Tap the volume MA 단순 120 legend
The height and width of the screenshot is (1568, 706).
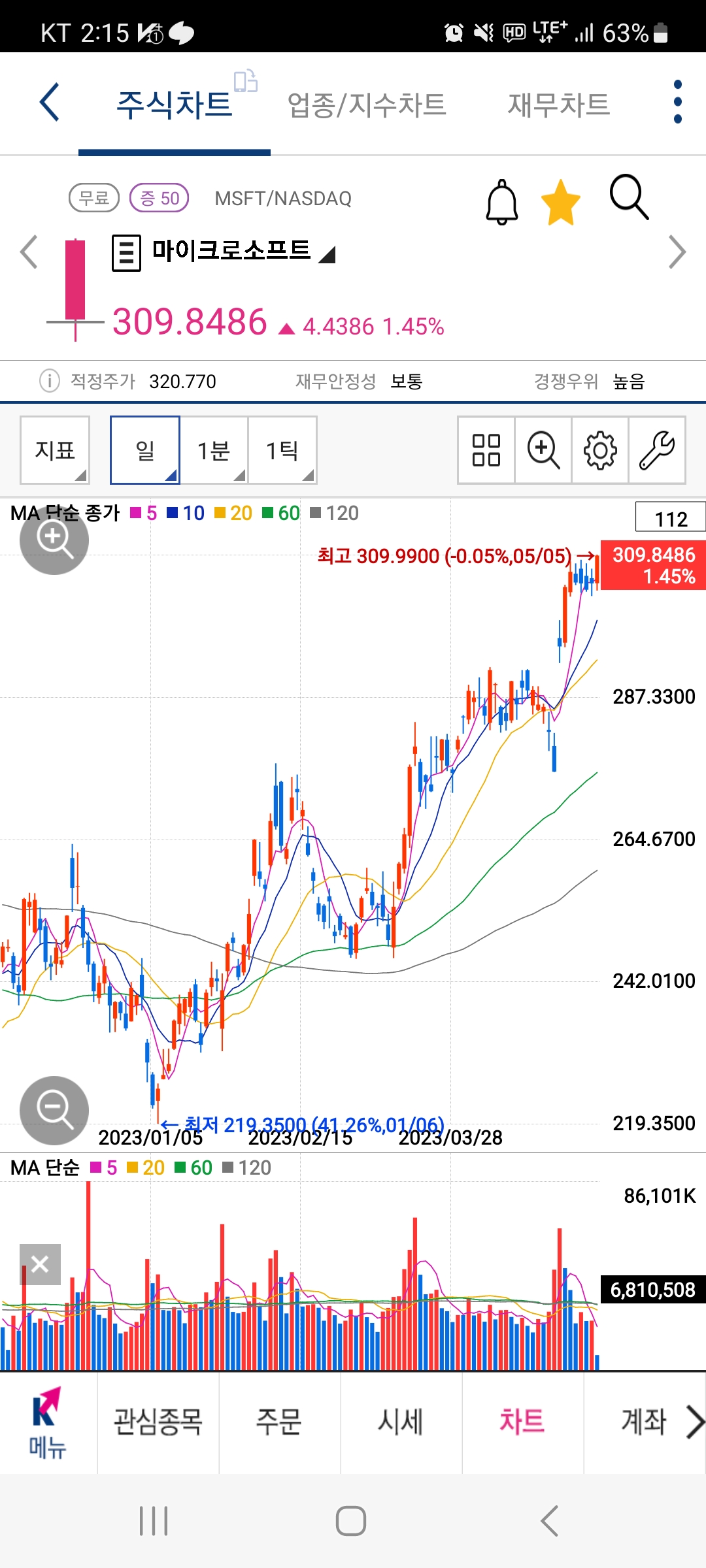[247, 1168]
